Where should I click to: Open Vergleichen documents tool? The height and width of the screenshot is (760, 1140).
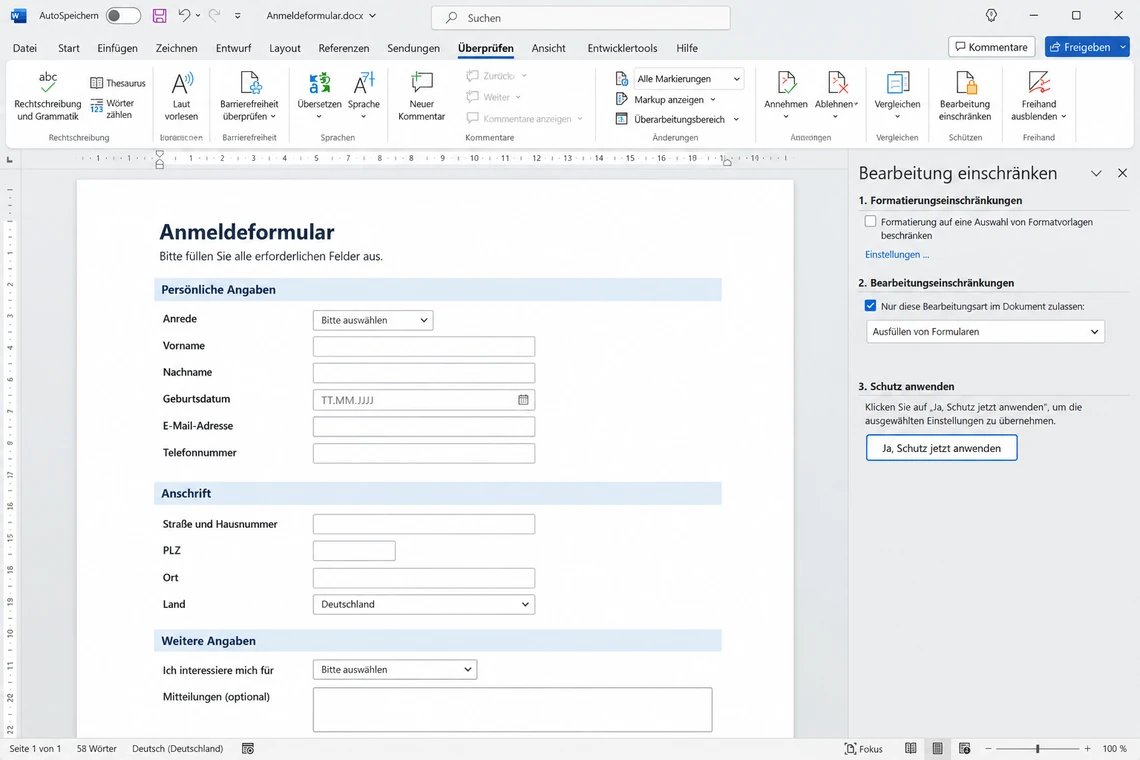(x=897, y=95)
